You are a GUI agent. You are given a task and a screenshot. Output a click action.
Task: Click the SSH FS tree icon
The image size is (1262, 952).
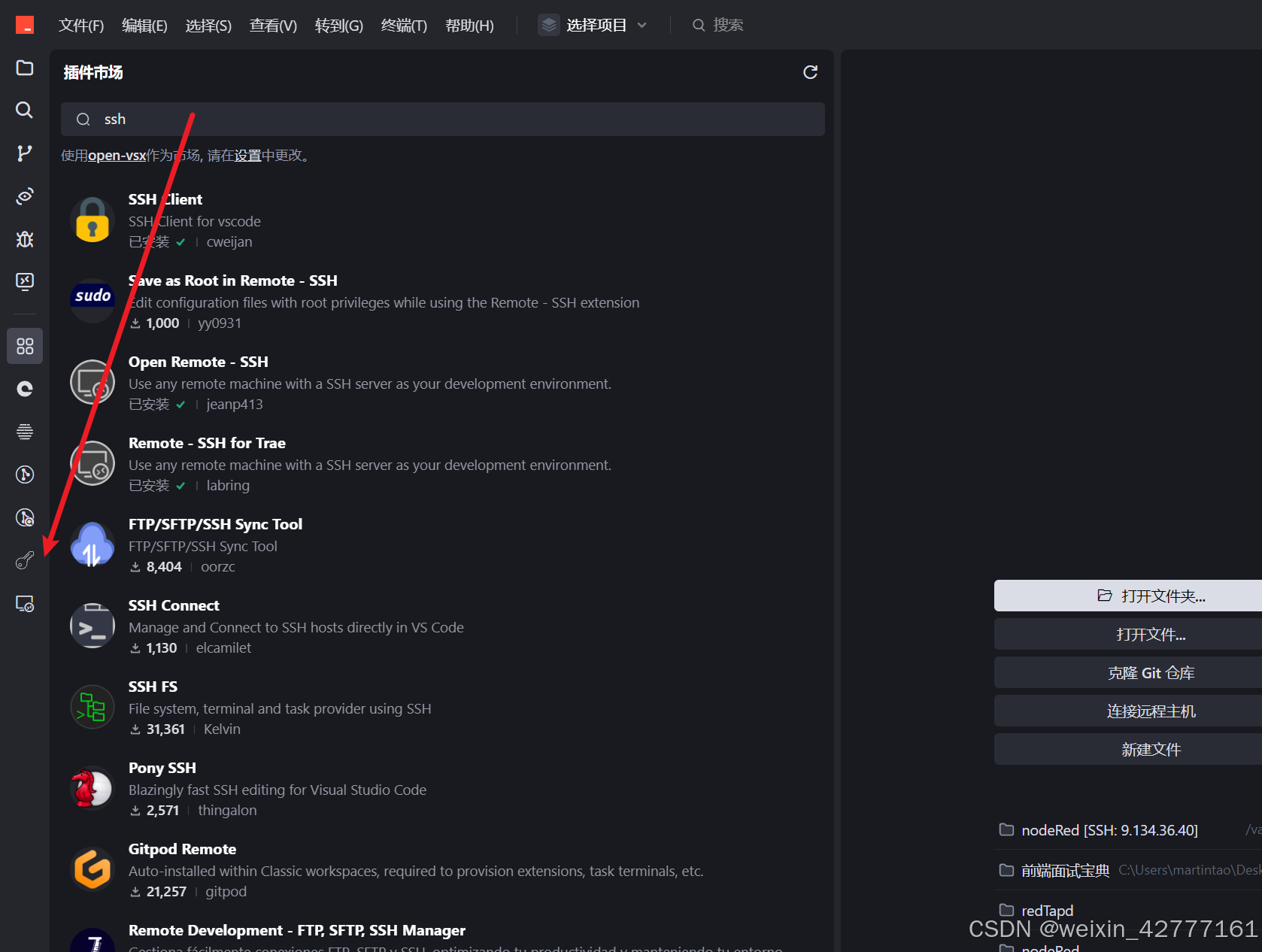pyautogui.click(x=93, y=707)
